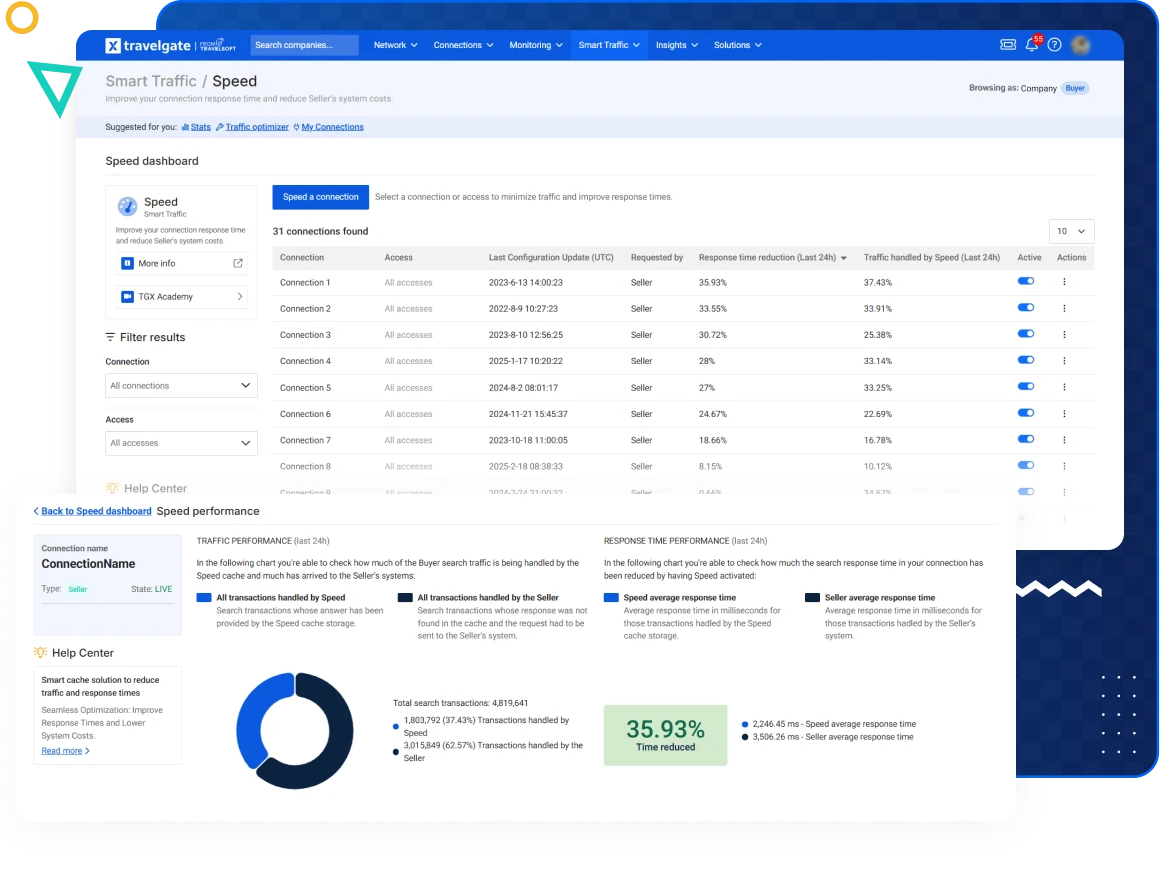Open the rows per page dropdown
Viewport: 1160px width, 874px height.
(1072, 231)
